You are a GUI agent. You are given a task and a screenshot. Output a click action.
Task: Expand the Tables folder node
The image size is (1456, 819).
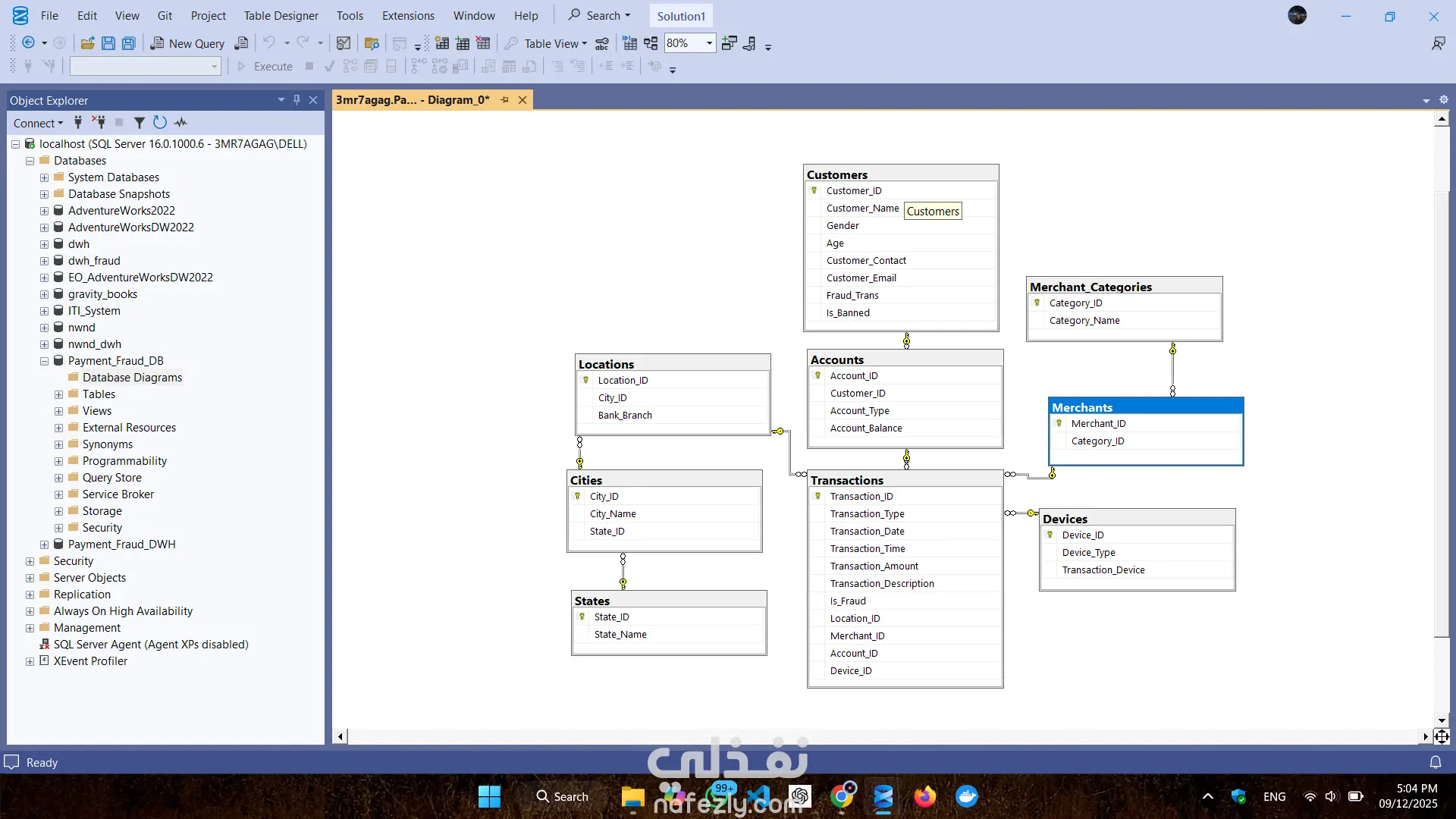click(58, 394)
